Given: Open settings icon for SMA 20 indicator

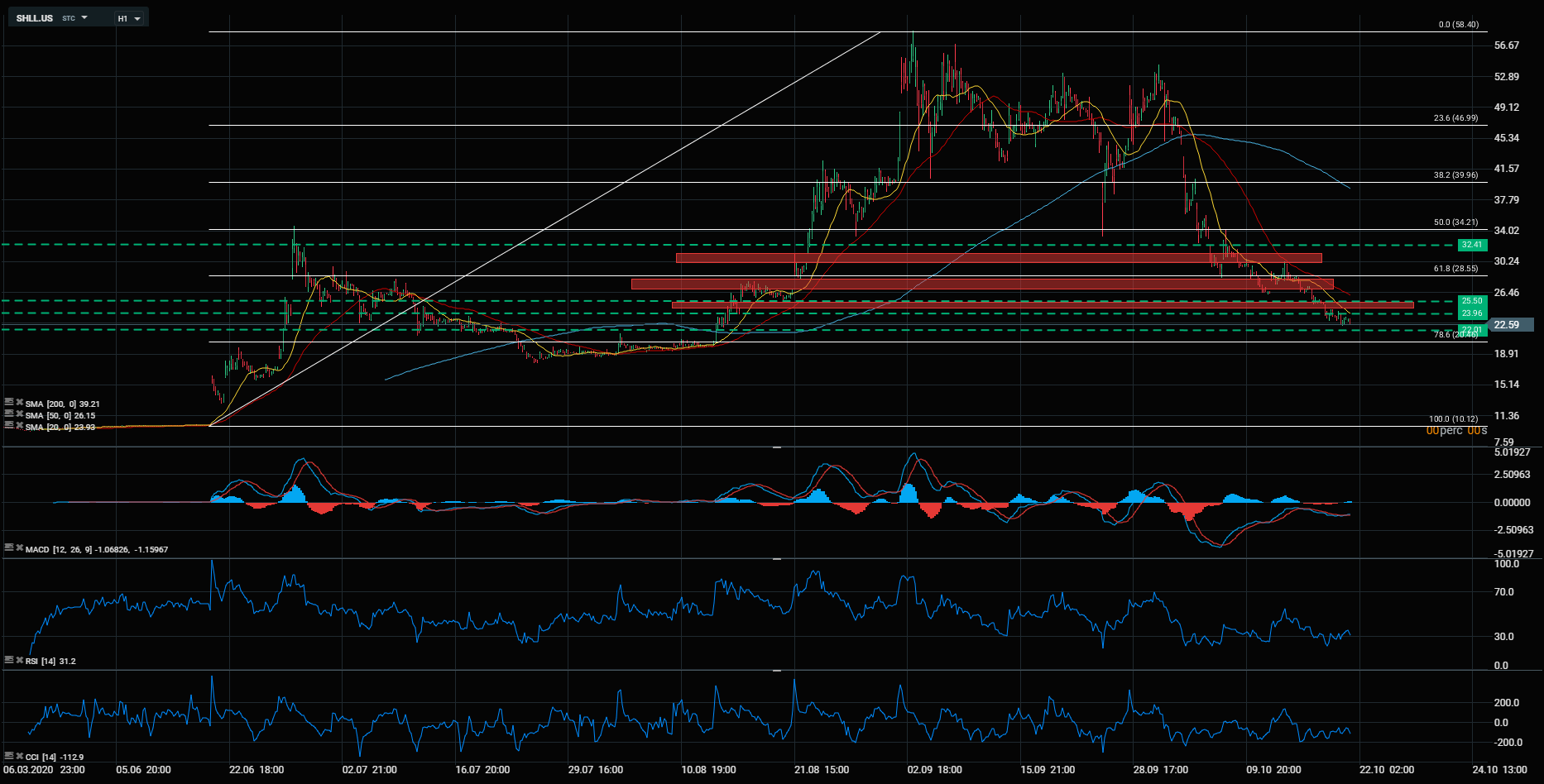Looking at the screenshot, I should (x=9, y=424).
